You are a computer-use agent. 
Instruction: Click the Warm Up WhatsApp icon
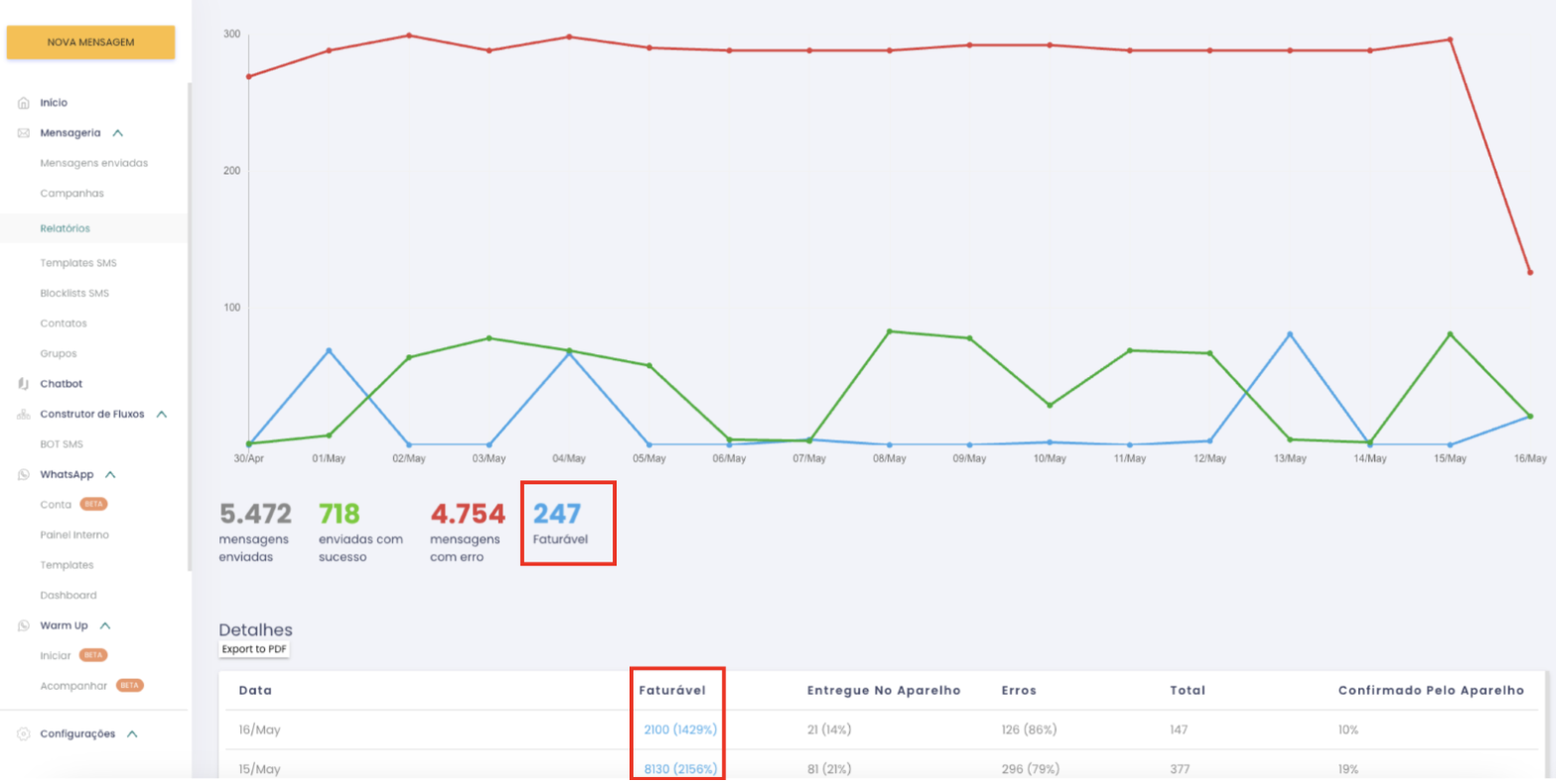point(24,626)
